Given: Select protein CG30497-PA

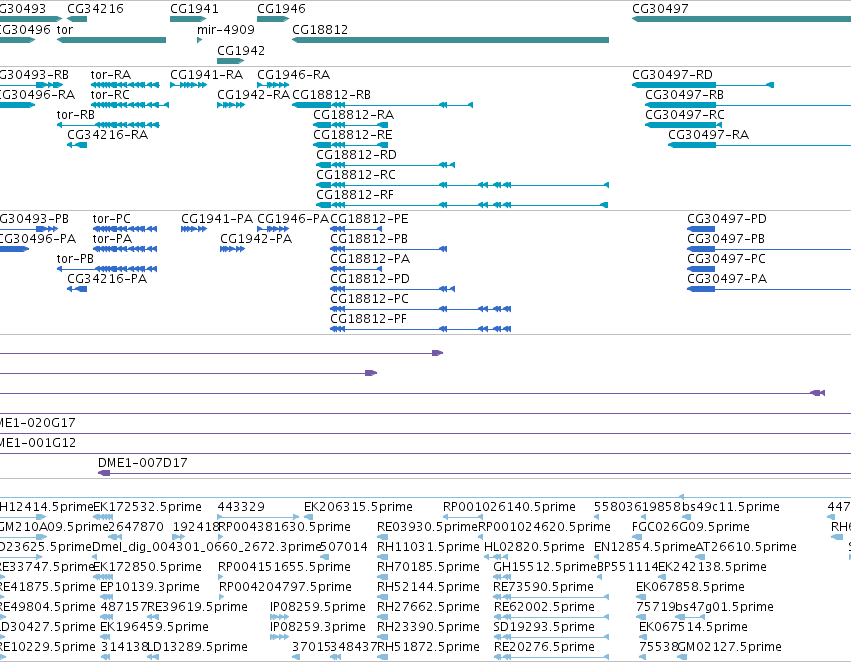Looking at the screenshot, I should 769,289.
